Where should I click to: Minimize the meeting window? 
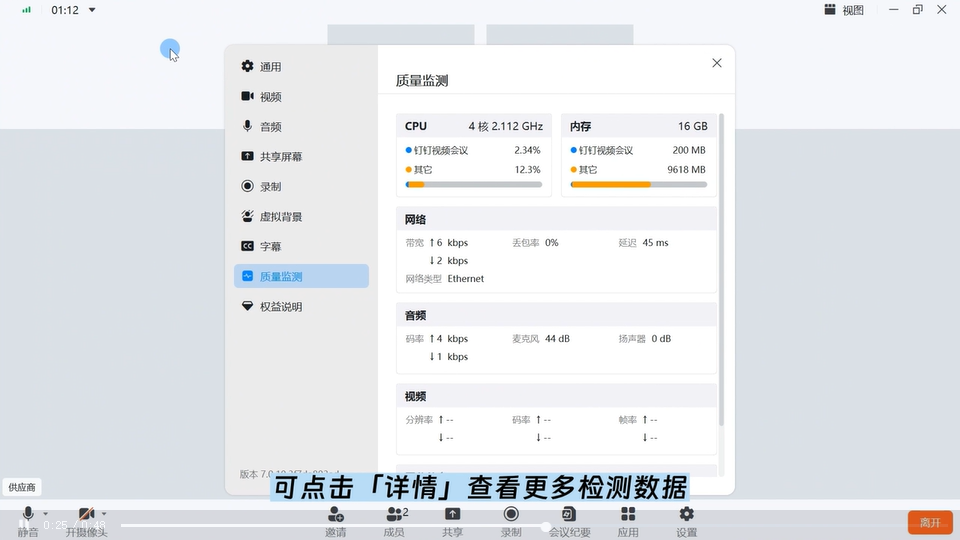(894, 10)
